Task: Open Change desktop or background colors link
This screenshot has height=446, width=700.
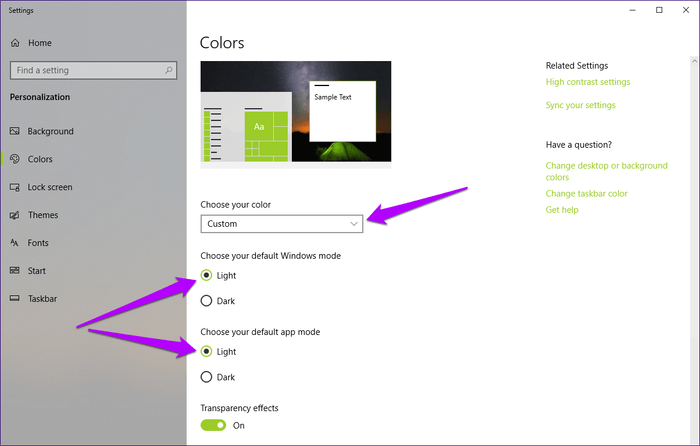Action: pyautogui.click(x=606, y=171)
